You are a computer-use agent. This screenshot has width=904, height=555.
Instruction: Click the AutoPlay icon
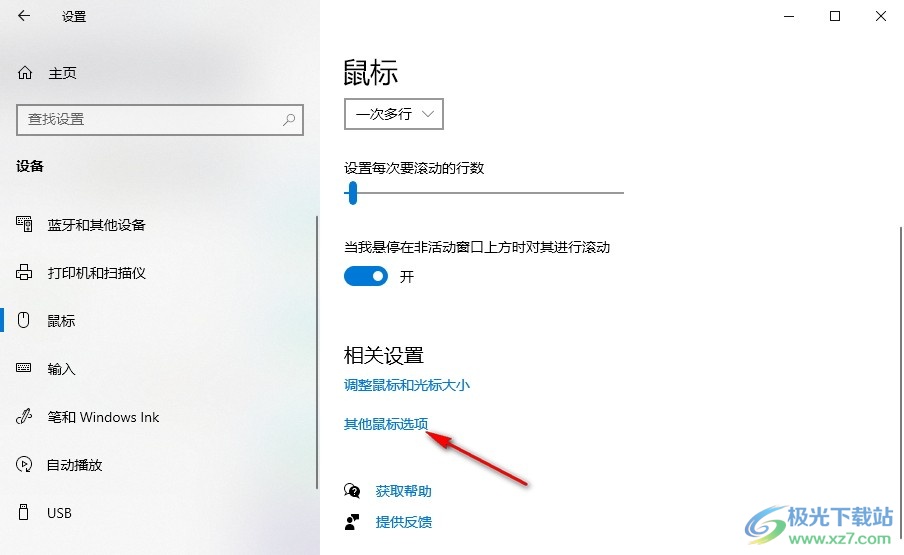pos(24,464)
